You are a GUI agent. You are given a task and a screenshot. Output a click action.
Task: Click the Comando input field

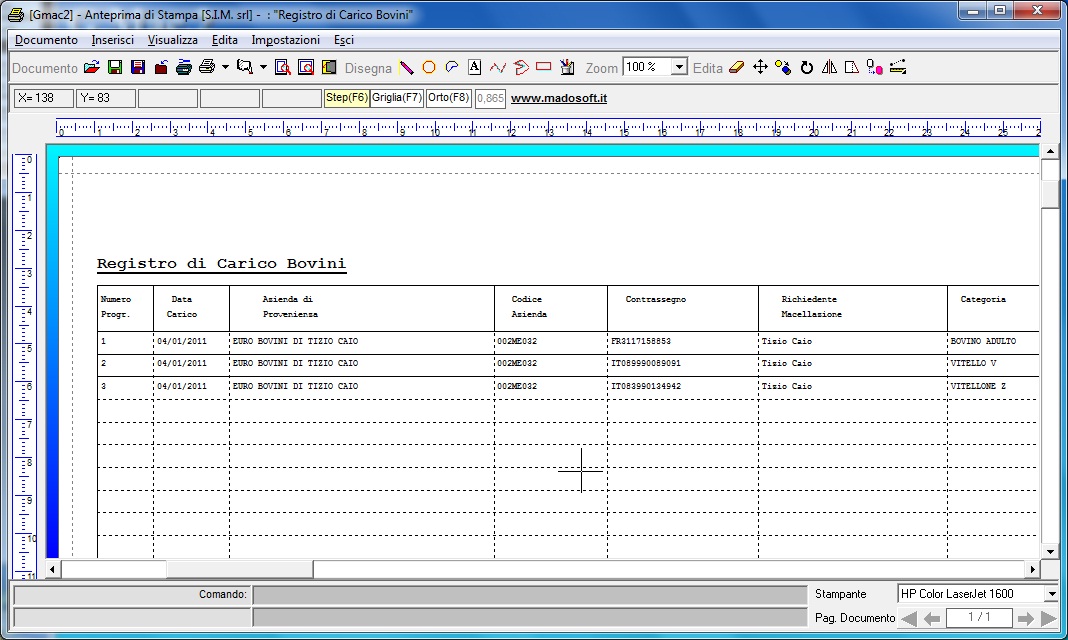point(530,595)
